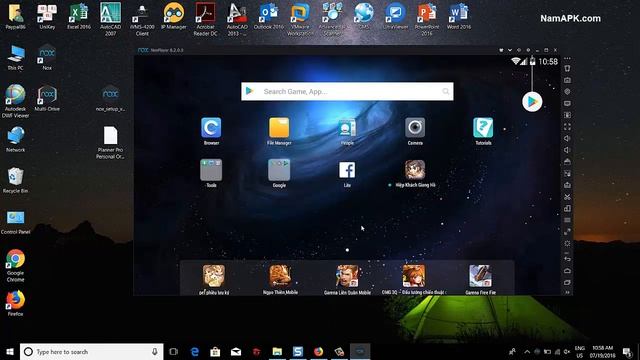The height and width of the screenshot is (360, 640).
Task: Select Network desktop icon
Action: point(16,139)
